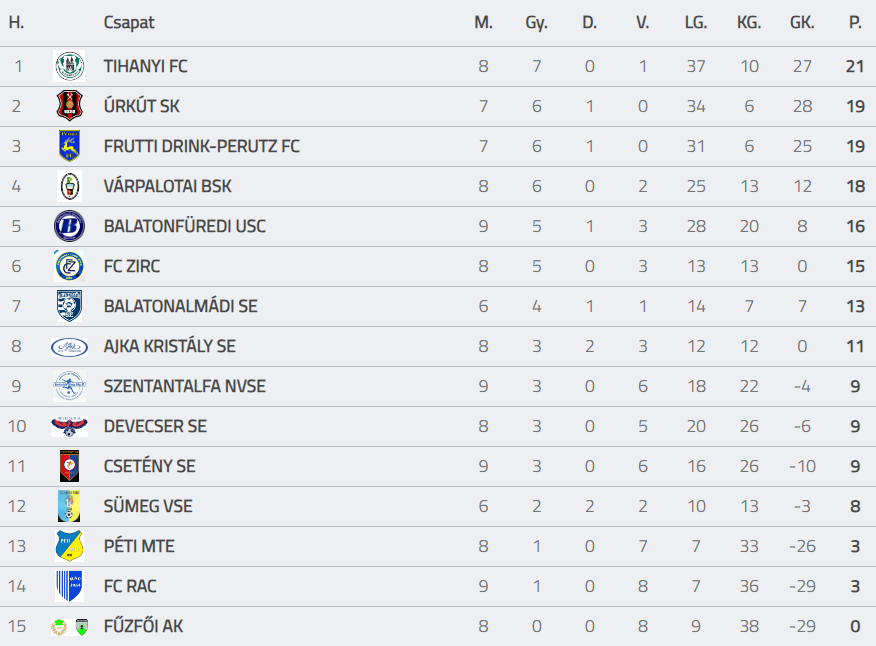Viewport: 876px width, 646px height.
Task: Click the Balatonalmádi SE team crest
Action: [x=69, y=307]
